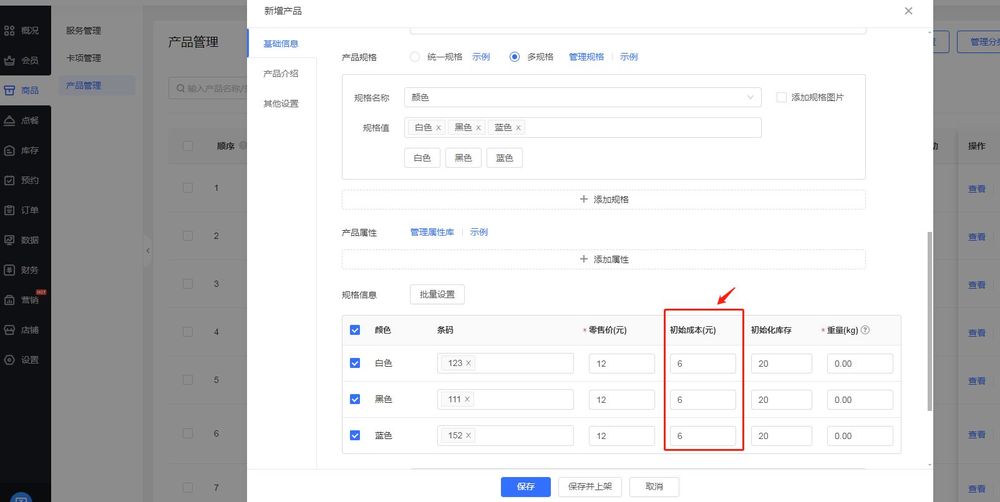Expand the 规格名称 颜色 dropdown
The height and width of the screenshot is (502, 1000).
[x=751, y=97]
